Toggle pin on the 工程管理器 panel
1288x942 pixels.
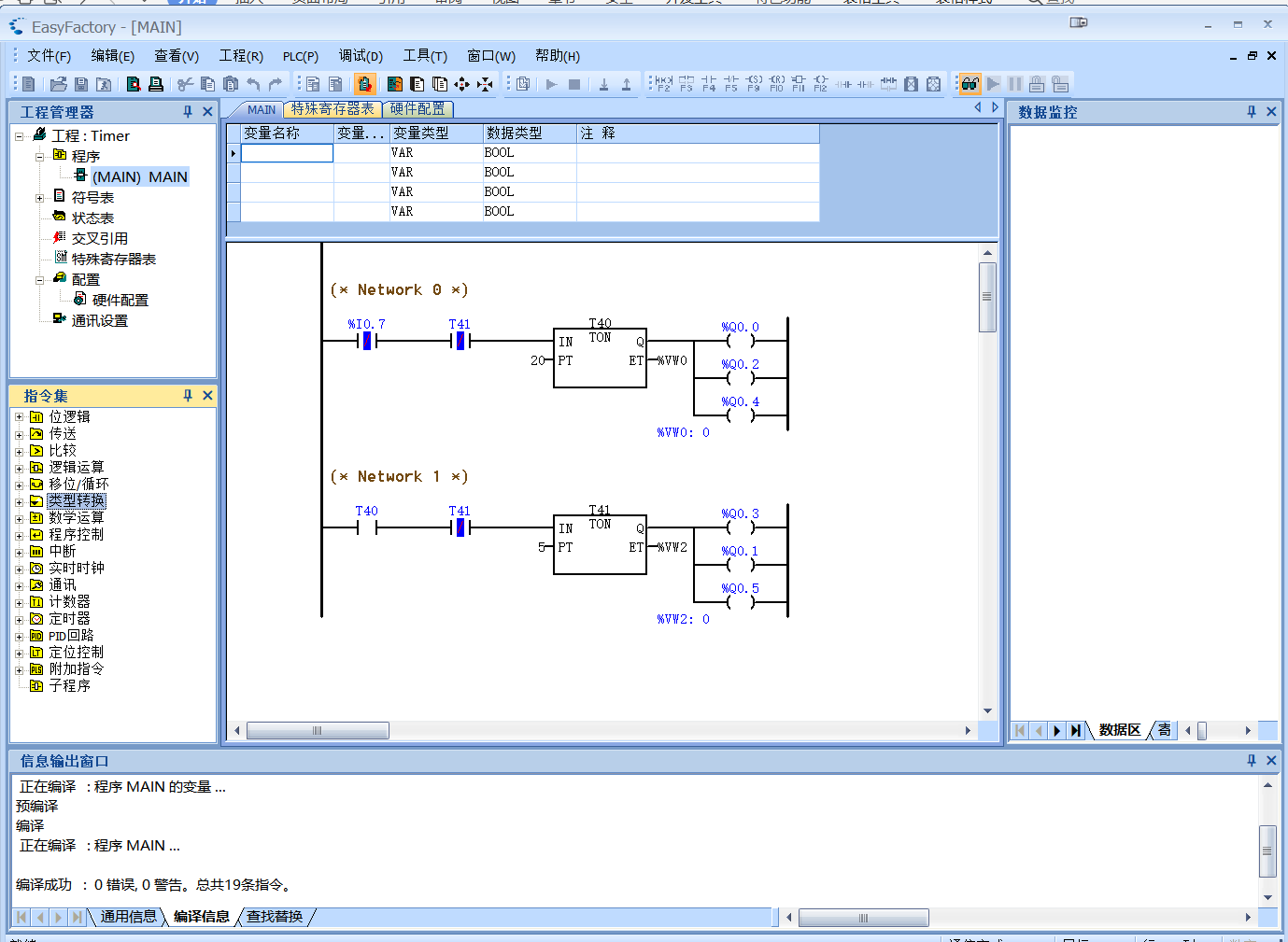point(187,111)
